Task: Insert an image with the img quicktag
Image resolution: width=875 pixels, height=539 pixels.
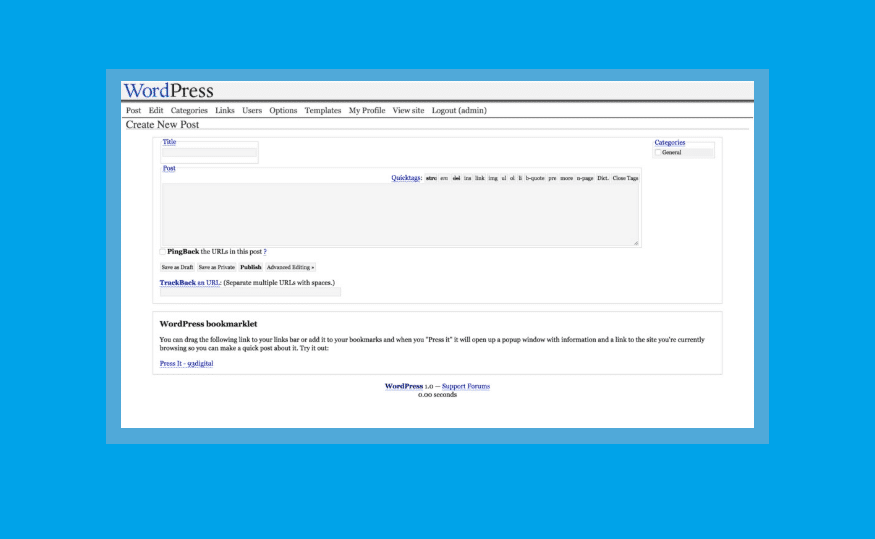Action: click(x=493, y=178)
